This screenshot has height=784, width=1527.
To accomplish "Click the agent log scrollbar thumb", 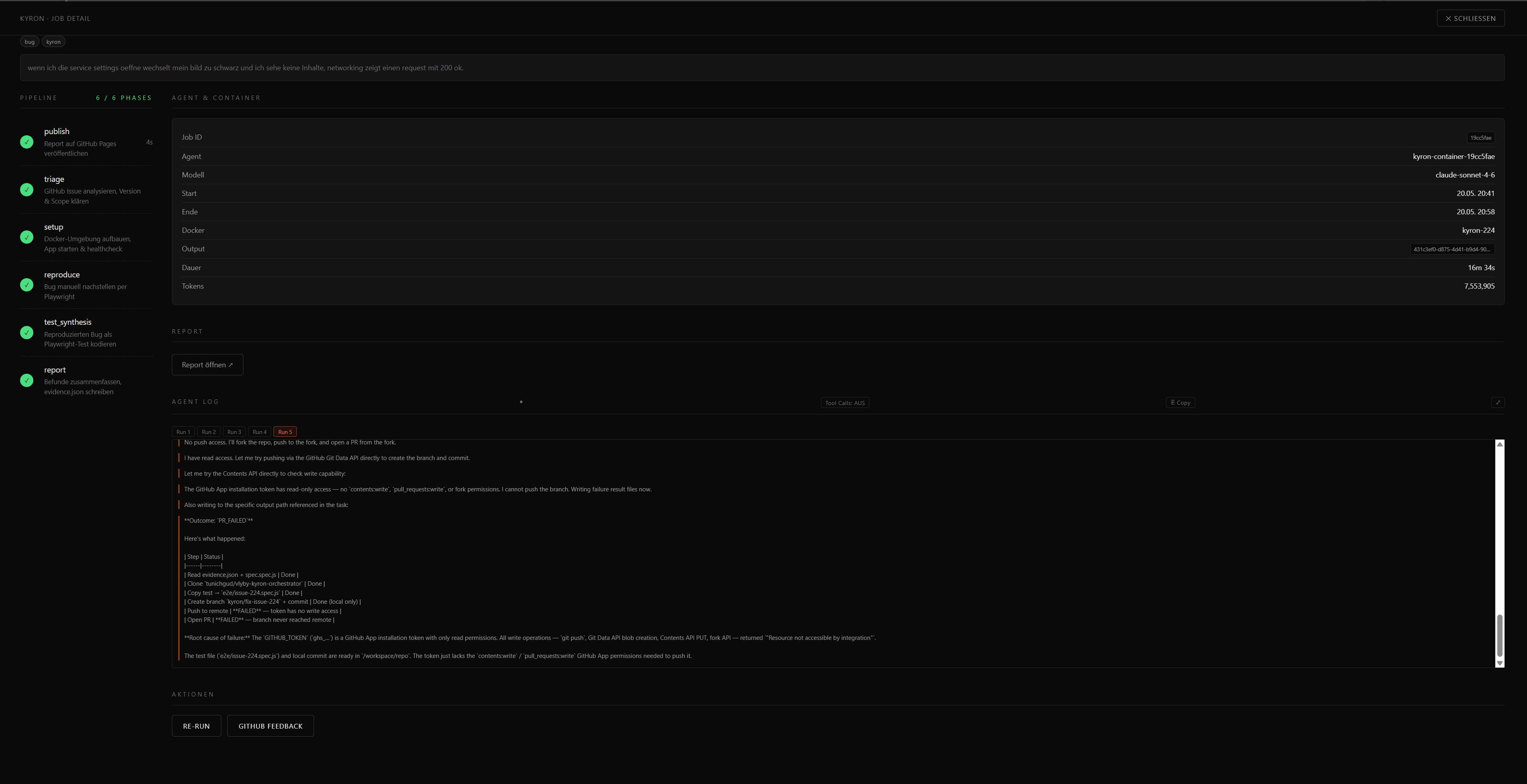I will pyautogui.click(x=1500, y=635).
